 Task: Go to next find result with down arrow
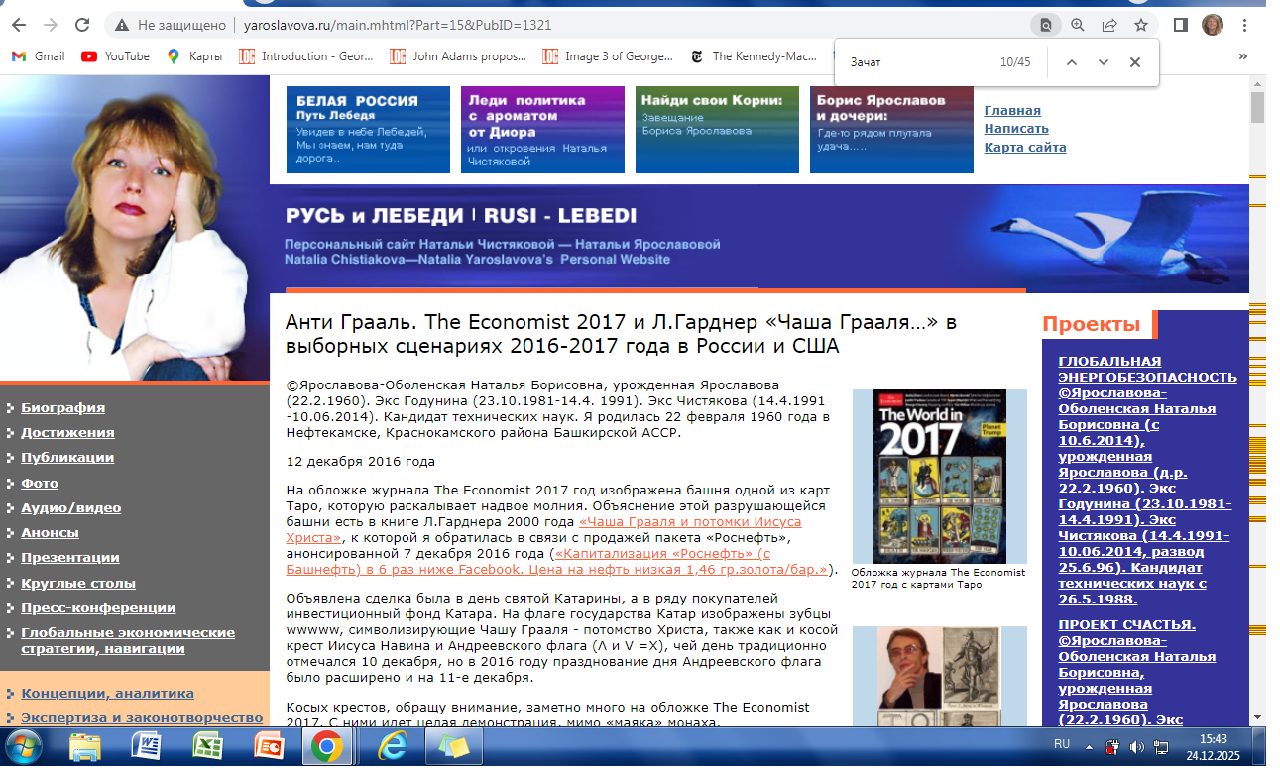(1103, 62)
